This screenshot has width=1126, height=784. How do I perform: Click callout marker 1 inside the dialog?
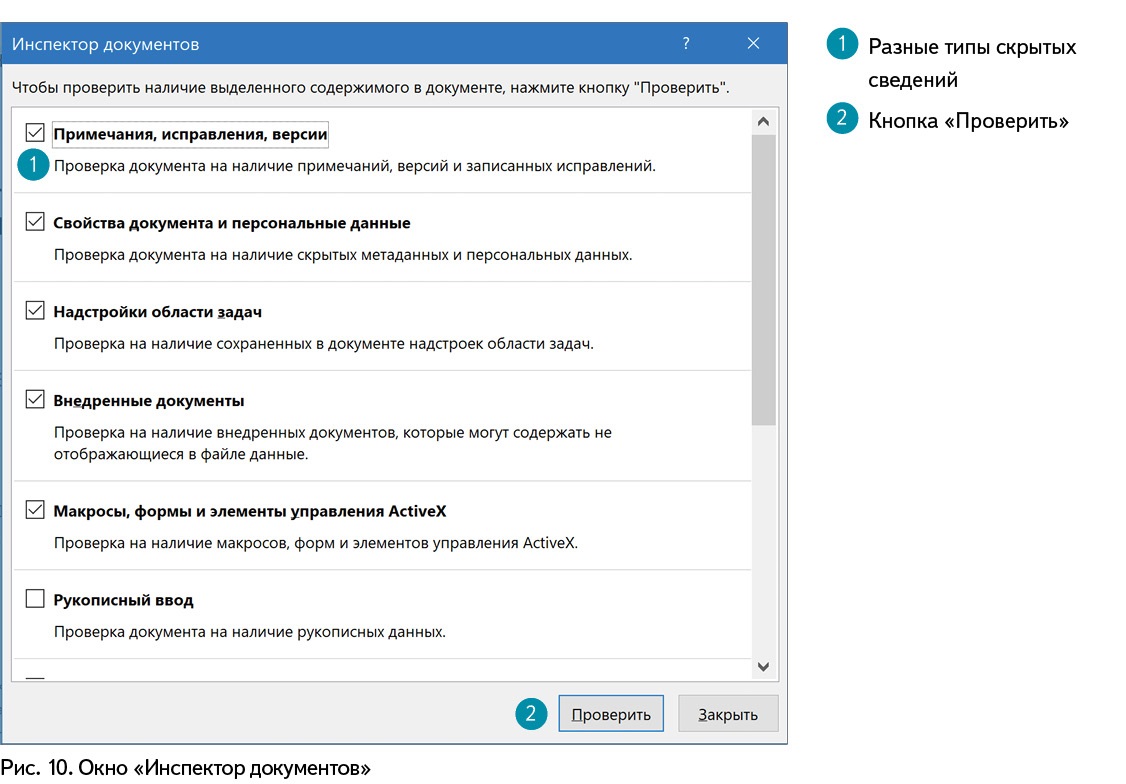pyautogui.click(x=33, y=165)
